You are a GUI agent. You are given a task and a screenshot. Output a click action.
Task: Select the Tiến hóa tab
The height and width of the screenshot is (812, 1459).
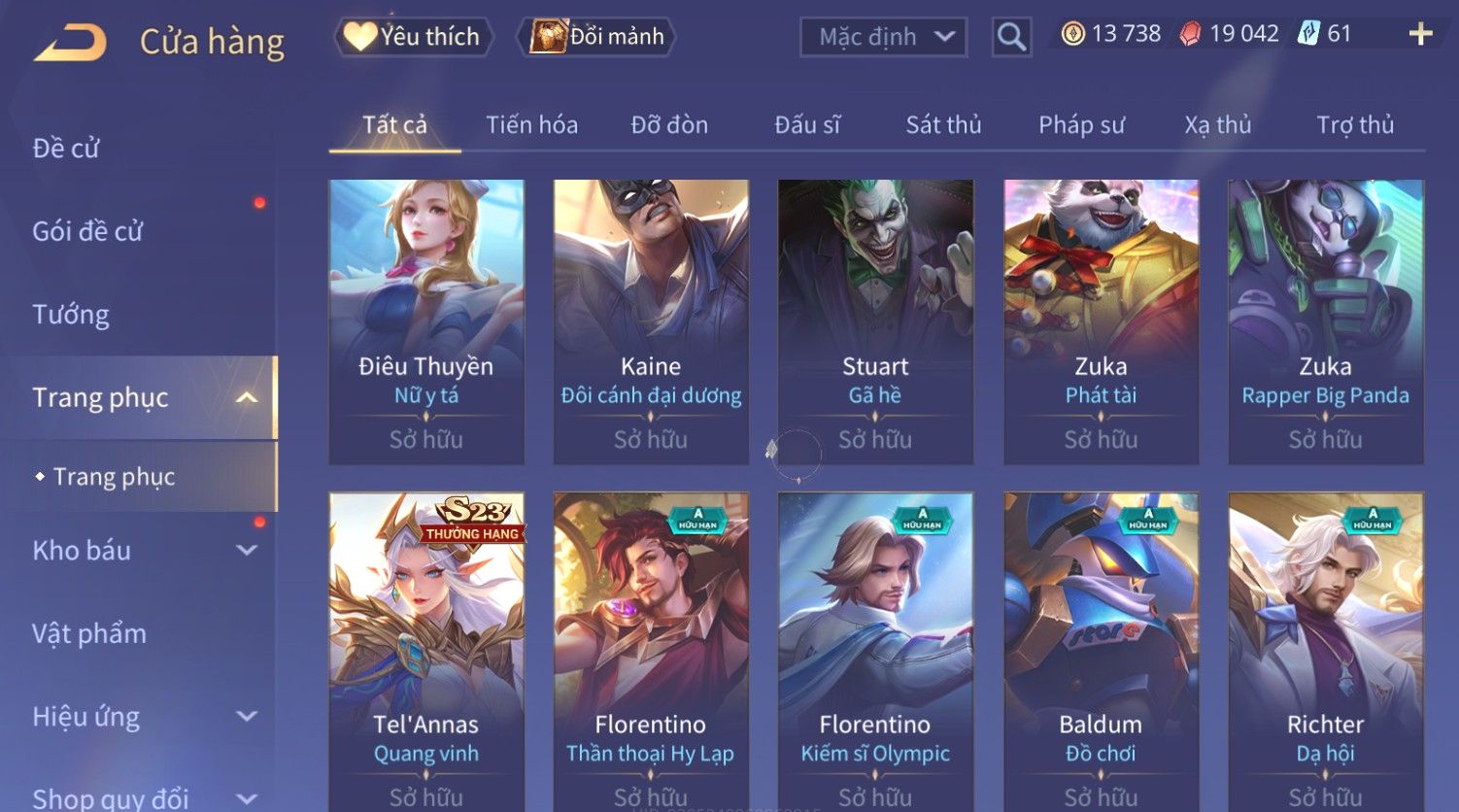[531, 125]
